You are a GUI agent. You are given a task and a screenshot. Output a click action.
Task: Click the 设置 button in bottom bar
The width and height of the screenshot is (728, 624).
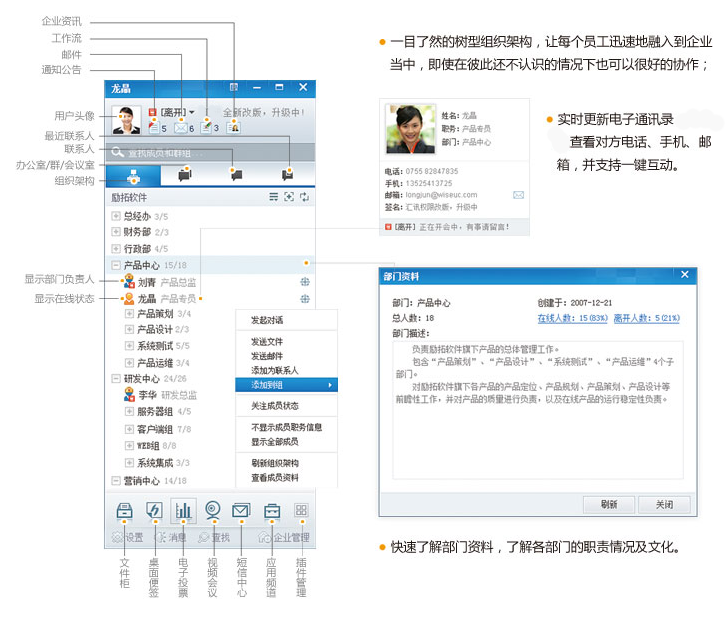point(128,537)
